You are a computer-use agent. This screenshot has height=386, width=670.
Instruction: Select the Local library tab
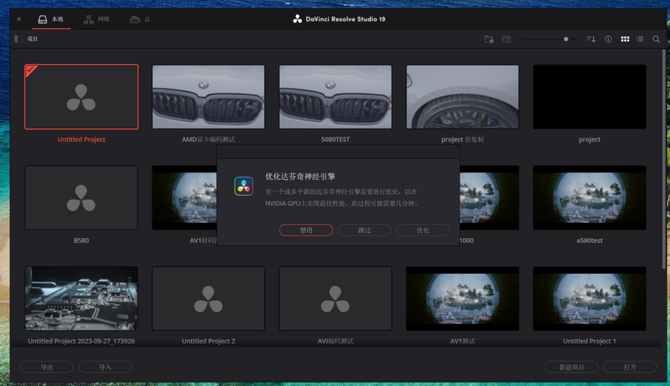tap(51, 19)
